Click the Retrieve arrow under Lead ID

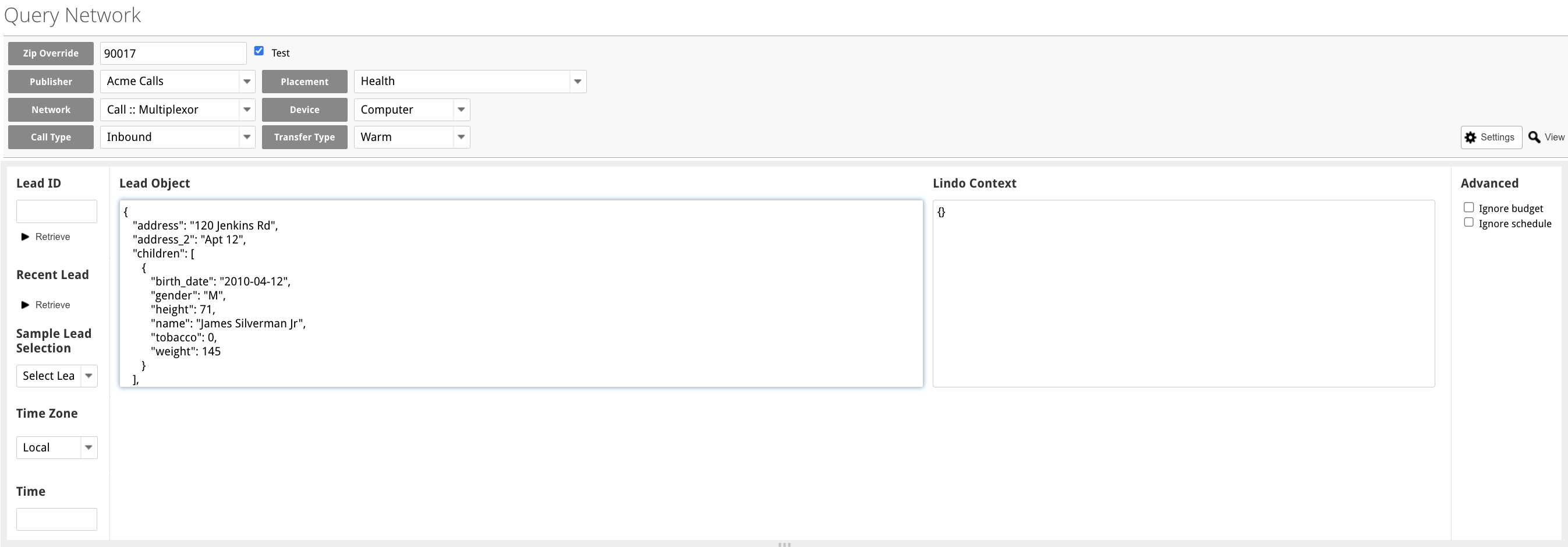(25, 237)
